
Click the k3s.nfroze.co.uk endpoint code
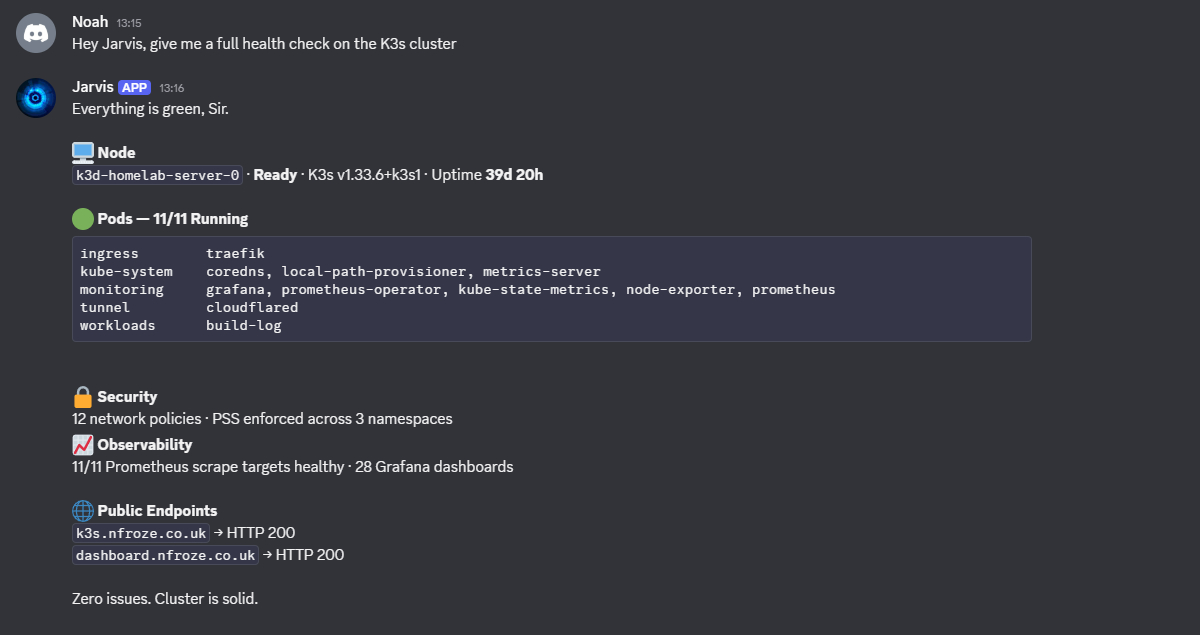(139, 532)
